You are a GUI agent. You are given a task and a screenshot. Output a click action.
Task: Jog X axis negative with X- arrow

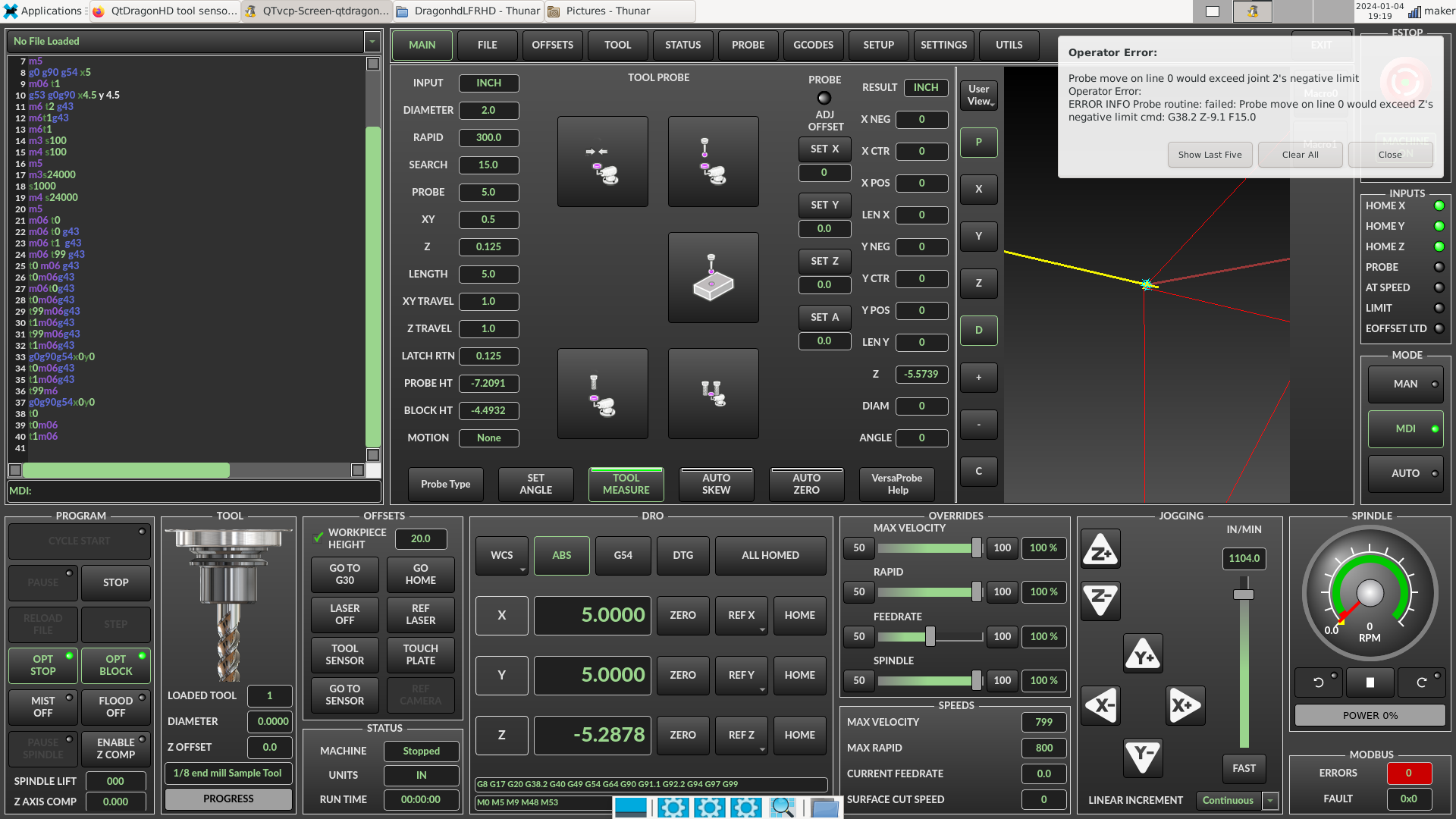point(1100,705)
